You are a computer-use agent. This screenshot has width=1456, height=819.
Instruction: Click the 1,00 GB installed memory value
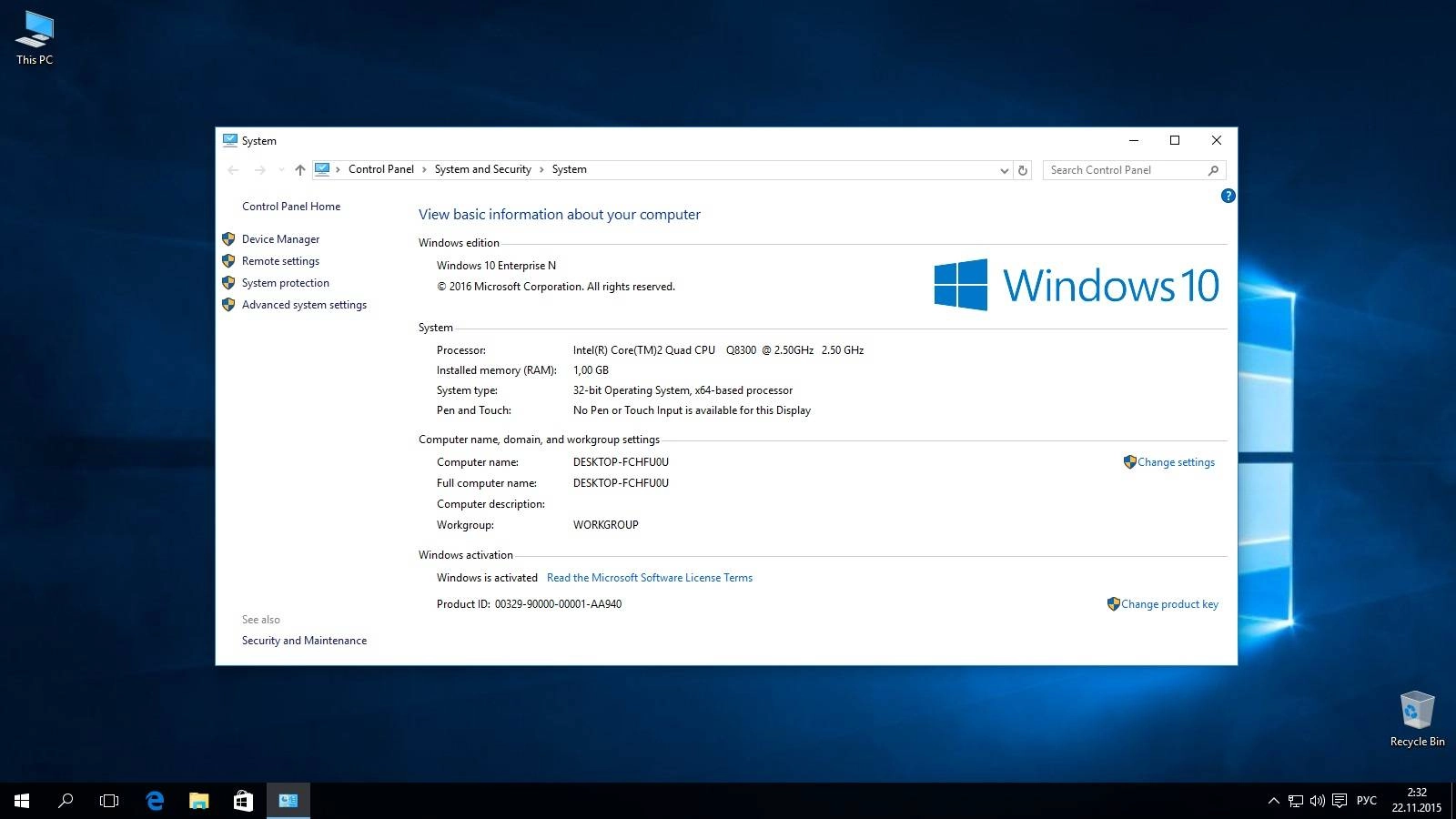point(591,370)
